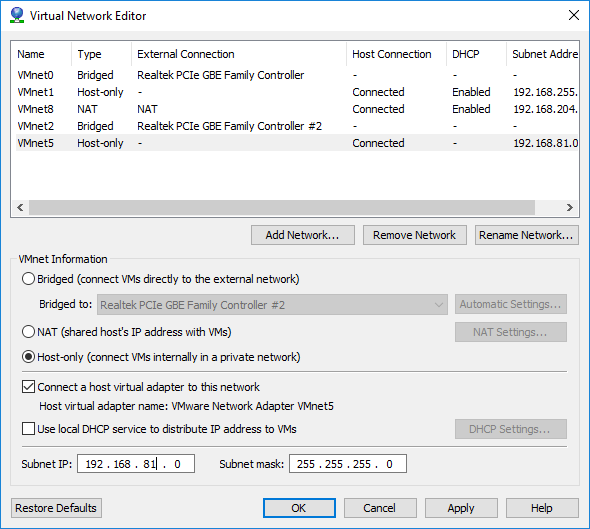Click Remove Network button
Viewport: 590px width, 529px height.
pos(415,235)
